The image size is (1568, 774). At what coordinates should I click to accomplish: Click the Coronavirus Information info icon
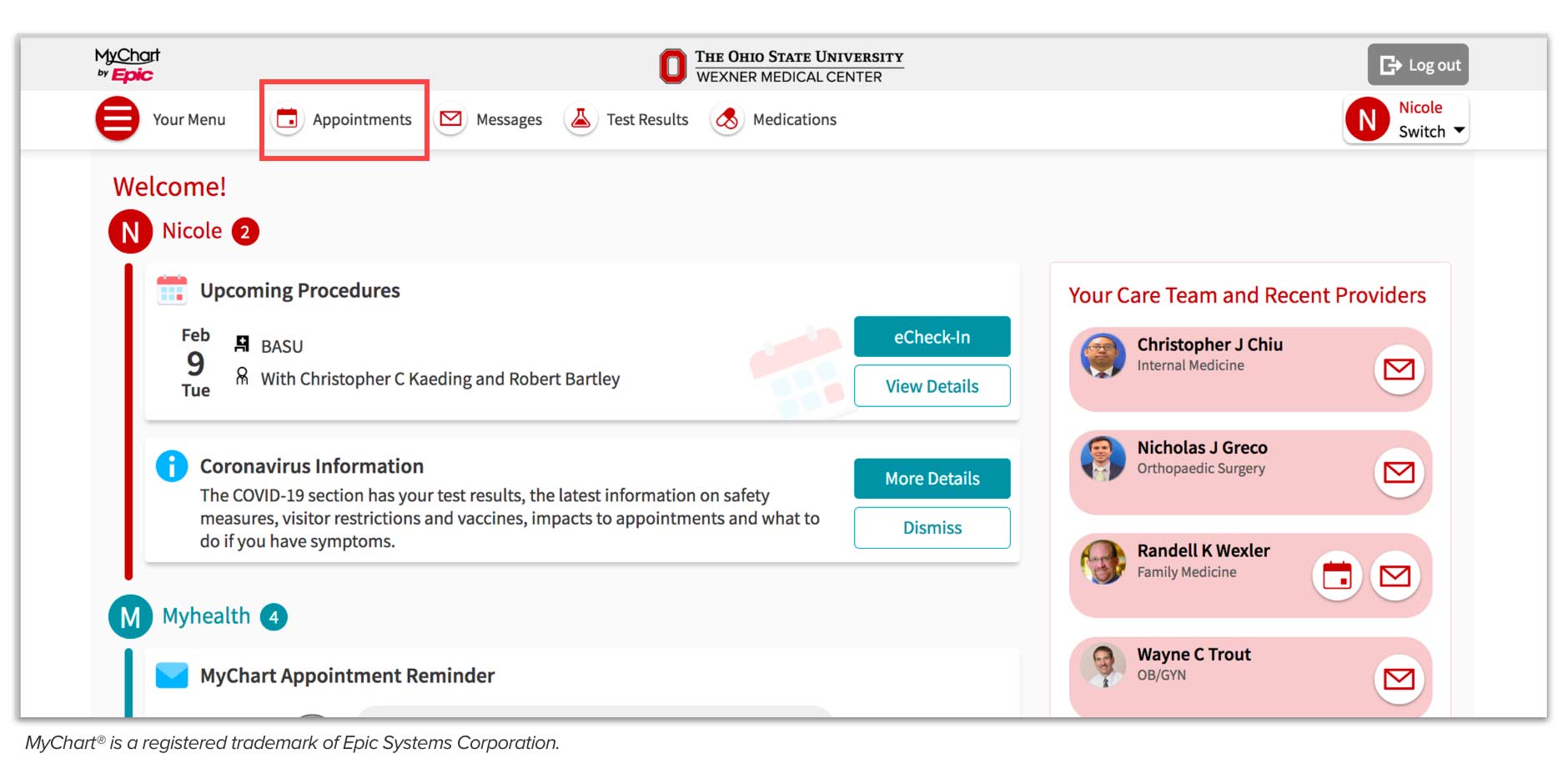(172, 465)
